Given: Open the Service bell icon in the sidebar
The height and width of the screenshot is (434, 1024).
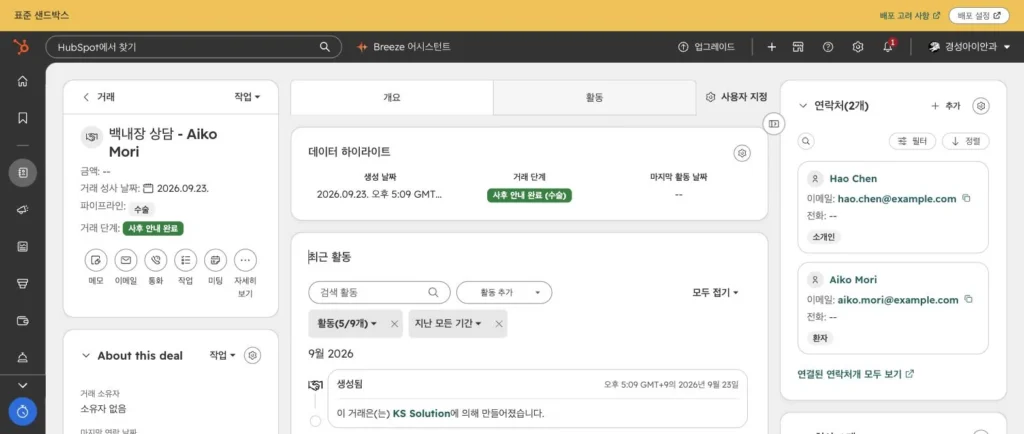Looking at the screenshot, I should (x=22, y=357).
